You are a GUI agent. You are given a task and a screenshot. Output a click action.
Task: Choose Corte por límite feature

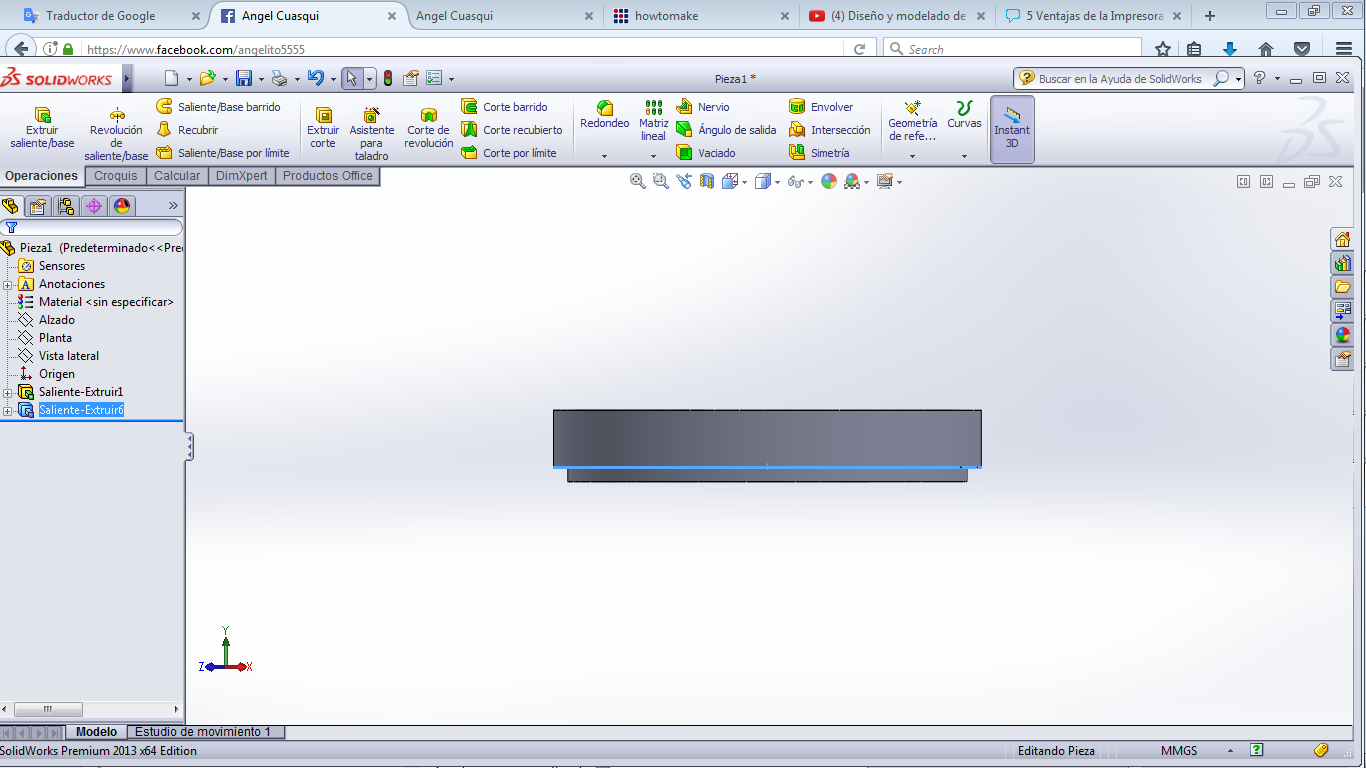[508, 153]
